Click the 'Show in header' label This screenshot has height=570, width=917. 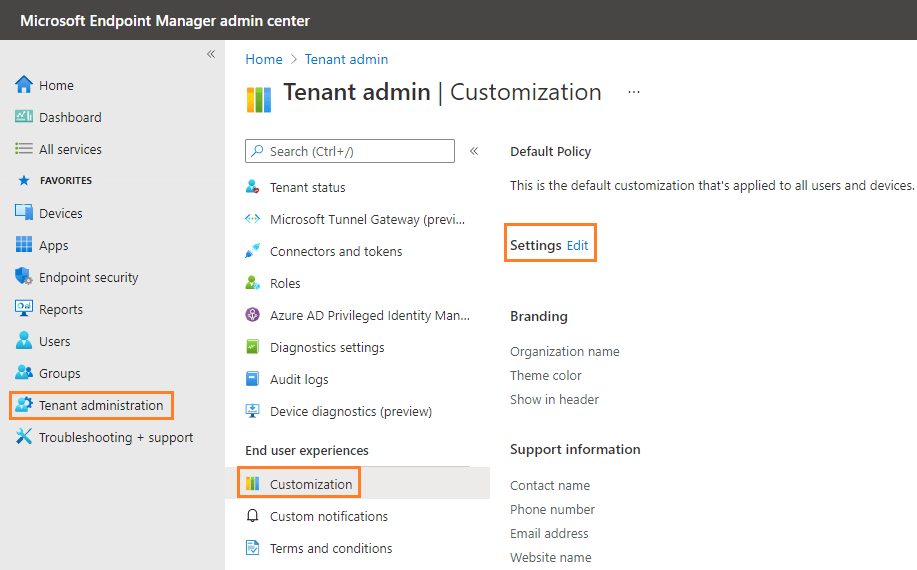click(x=554, y=399)
